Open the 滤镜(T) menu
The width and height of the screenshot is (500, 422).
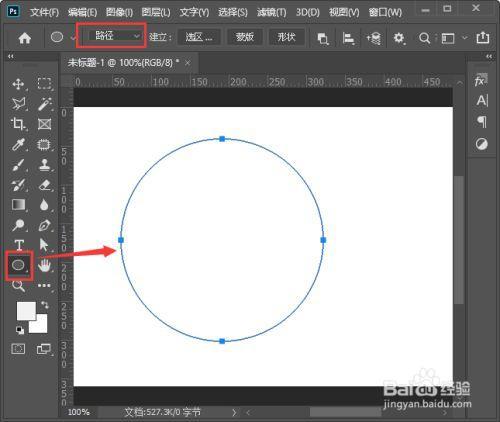coord(272,13)
